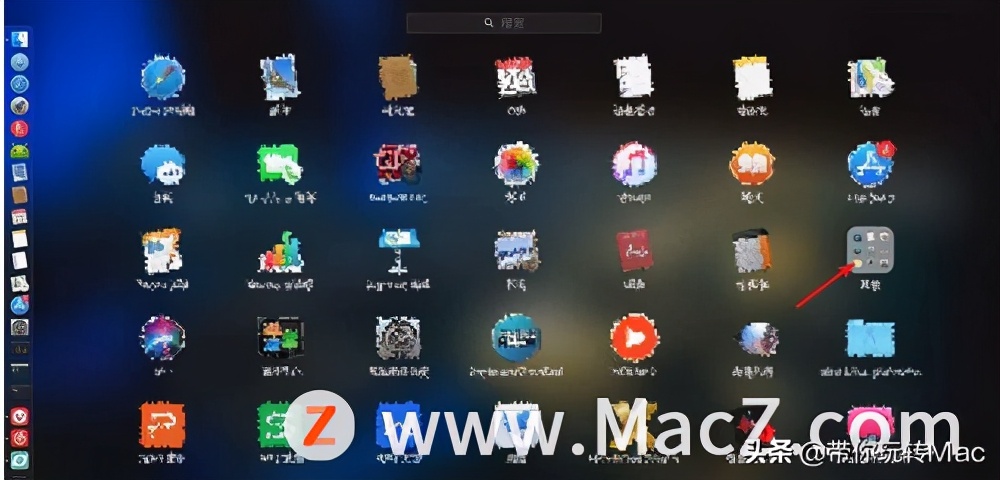
Task: Click the green Android robot Dock icon
Action: tap(20, 150)
